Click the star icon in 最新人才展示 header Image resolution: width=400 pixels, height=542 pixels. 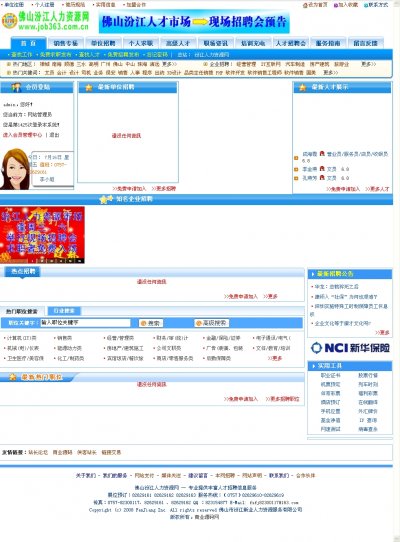coord(303,87)
